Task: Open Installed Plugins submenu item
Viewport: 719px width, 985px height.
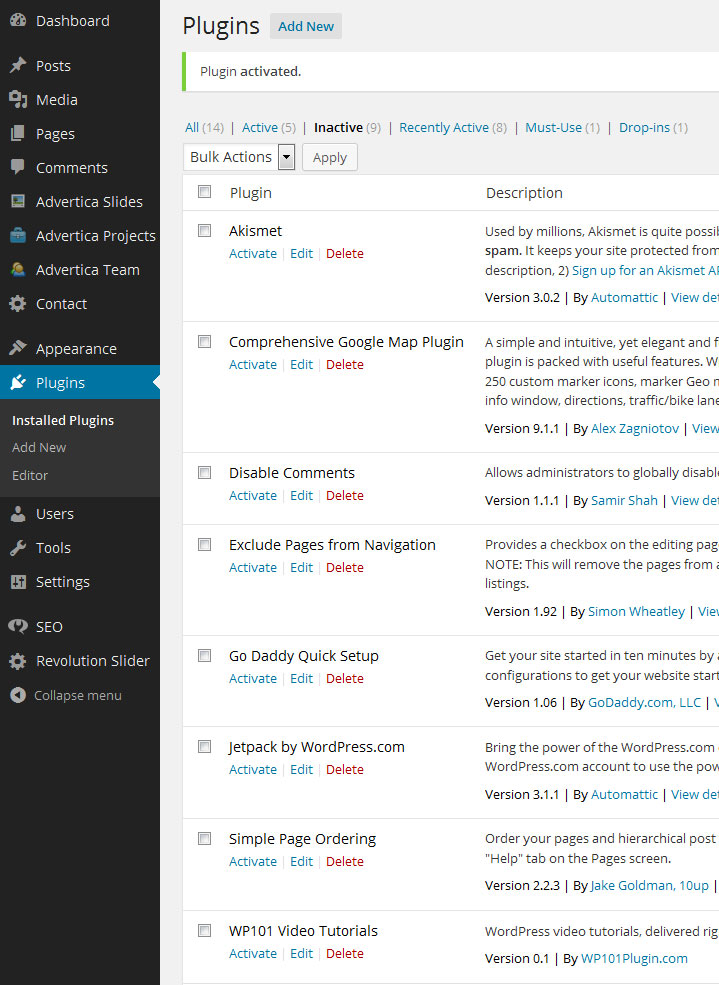Action: (x=63, y=420)
